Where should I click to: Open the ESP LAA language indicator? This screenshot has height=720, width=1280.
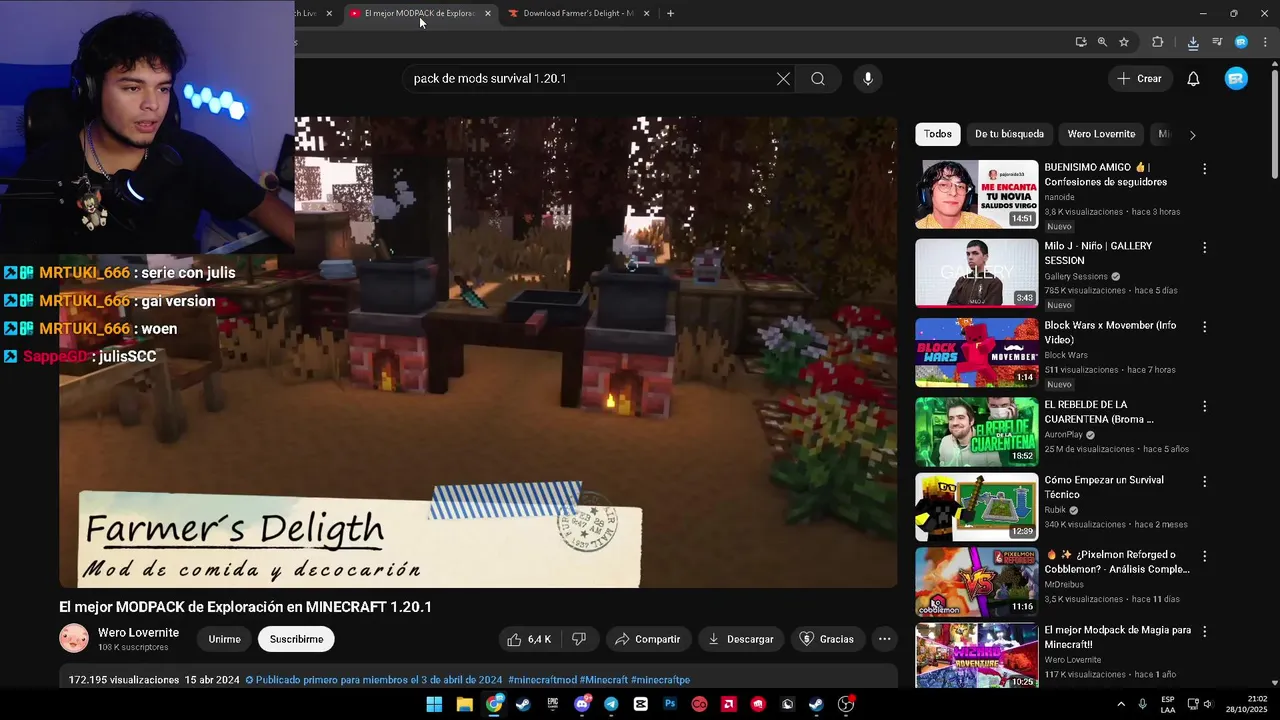1168,704
